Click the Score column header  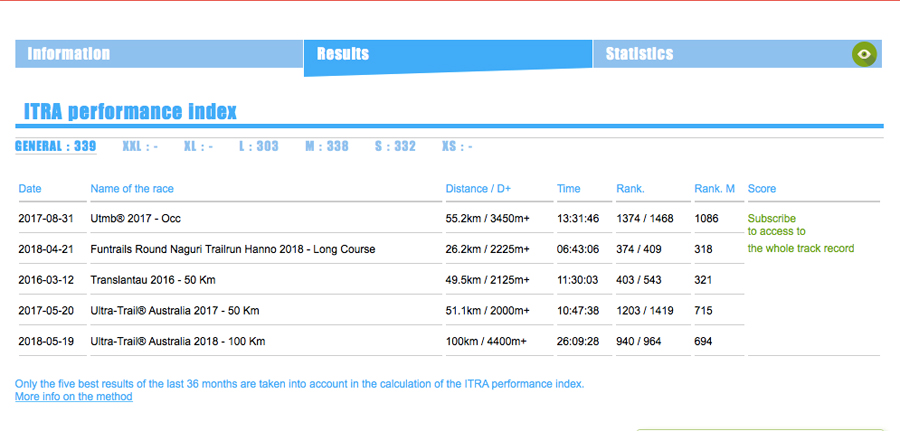point(761,188)
